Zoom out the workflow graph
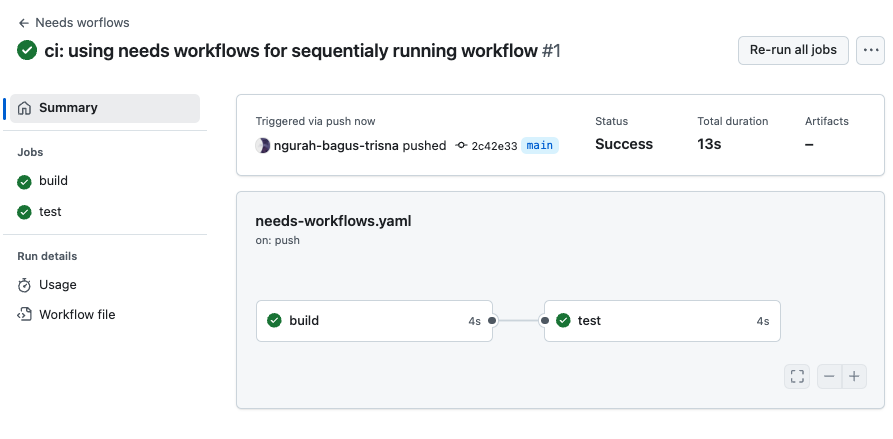 point(830,376)
